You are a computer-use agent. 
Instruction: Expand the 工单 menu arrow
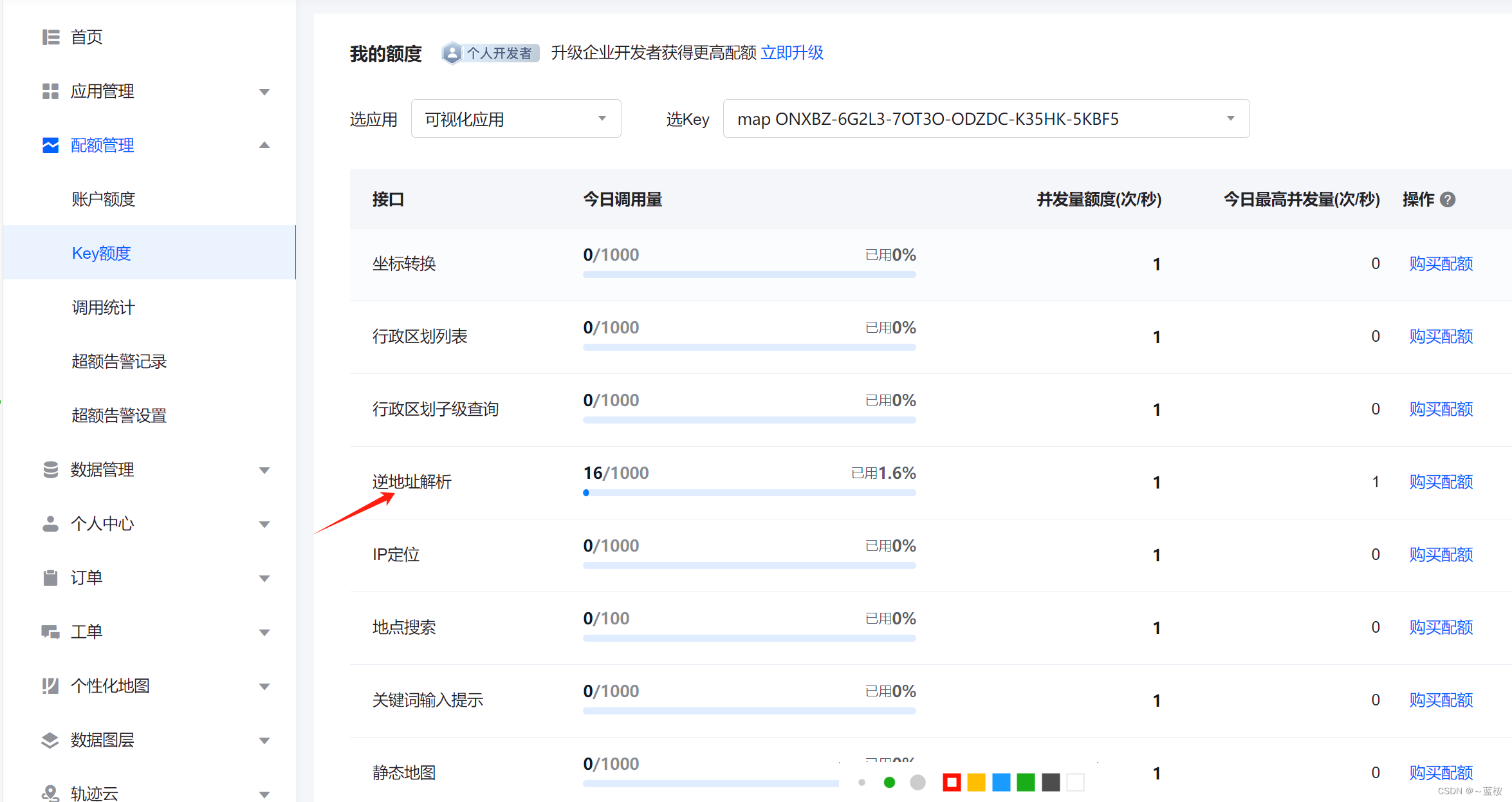pos(264,632)
